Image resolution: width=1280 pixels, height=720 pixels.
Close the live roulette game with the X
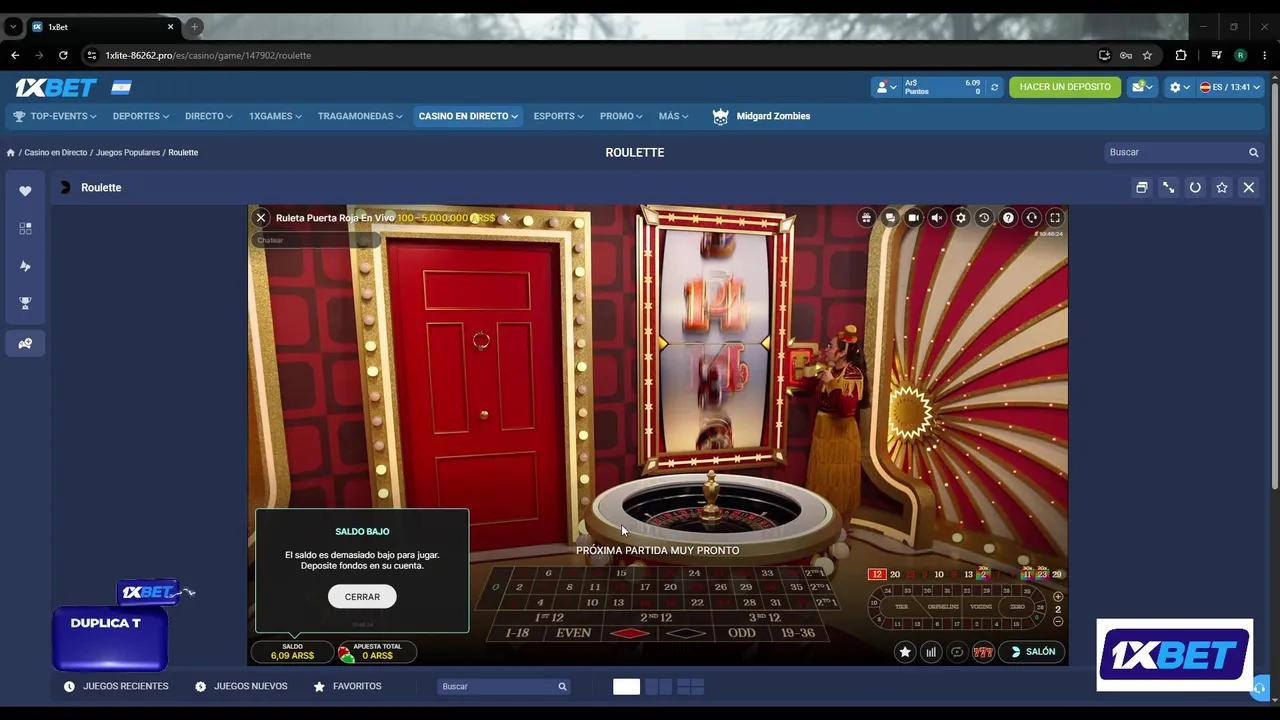[x=261, y=218]
